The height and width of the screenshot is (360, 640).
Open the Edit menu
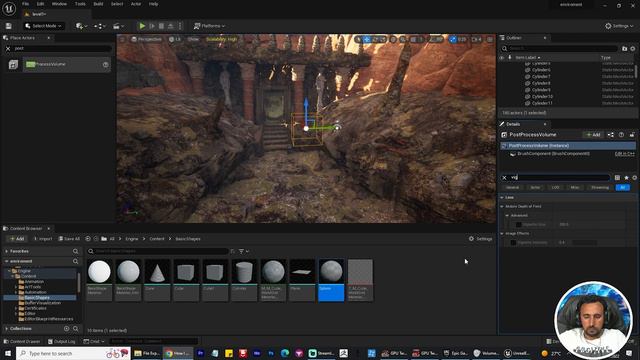(40, 4)
